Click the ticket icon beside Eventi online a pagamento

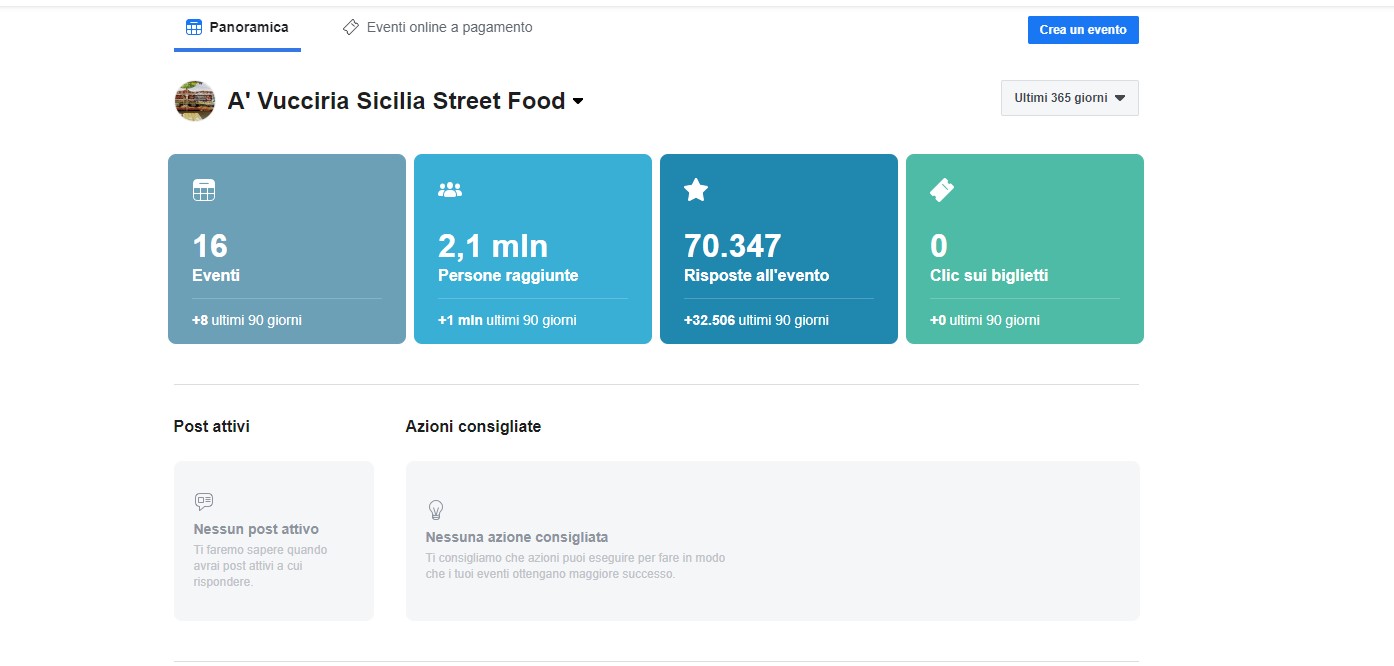click(350, 28)
